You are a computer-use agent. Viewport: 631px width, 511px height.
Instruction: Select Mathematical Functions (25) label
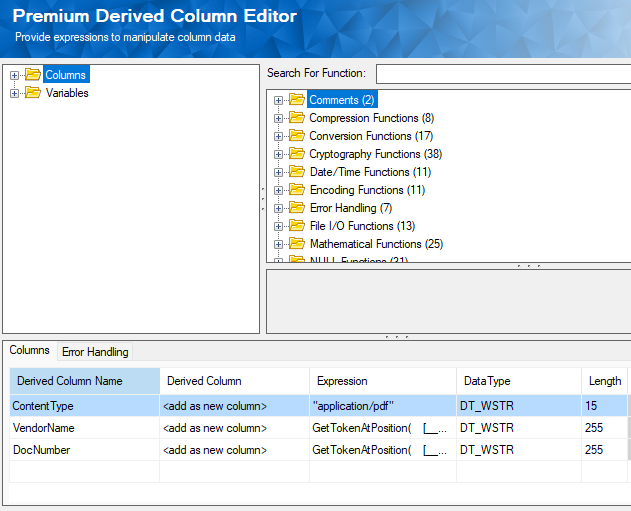pos(376,244)
